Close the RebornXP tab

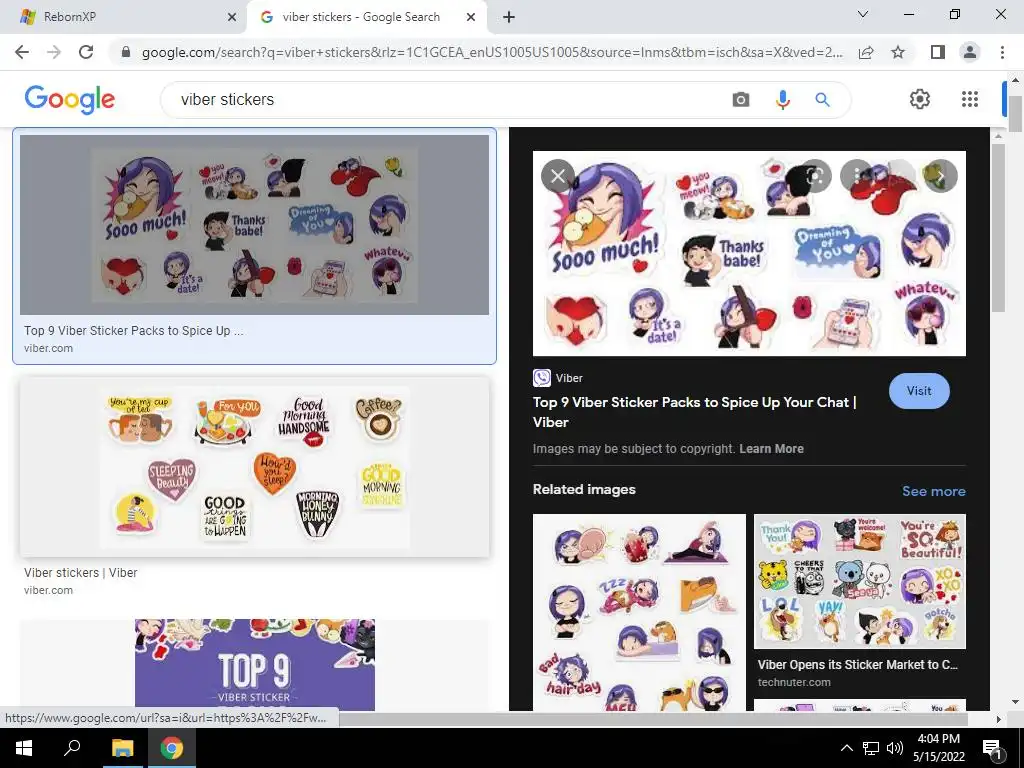tap(232, 17)
